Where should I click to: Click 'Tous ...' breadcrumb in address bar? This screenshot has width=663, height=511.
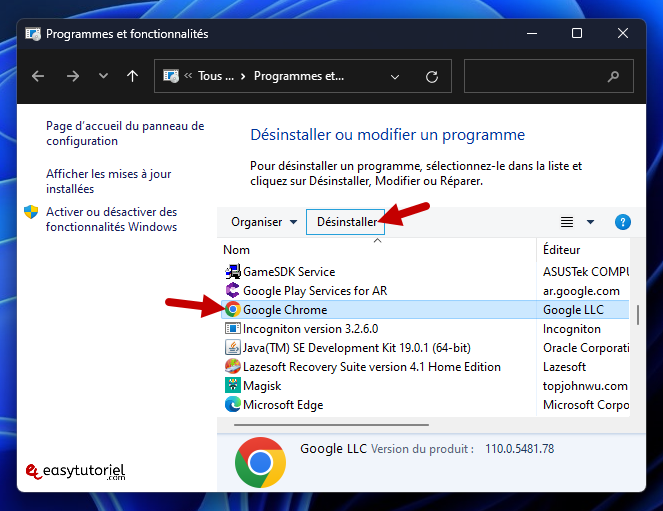(x=216, y=76)
